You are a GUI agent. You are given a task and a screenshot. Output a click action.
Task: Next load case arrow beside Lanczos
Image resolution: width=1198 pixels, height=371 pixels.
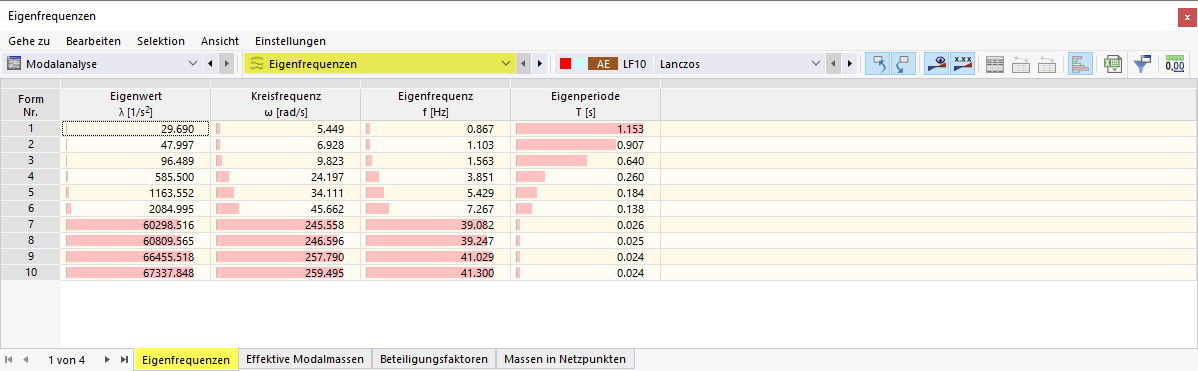[850, 64]
